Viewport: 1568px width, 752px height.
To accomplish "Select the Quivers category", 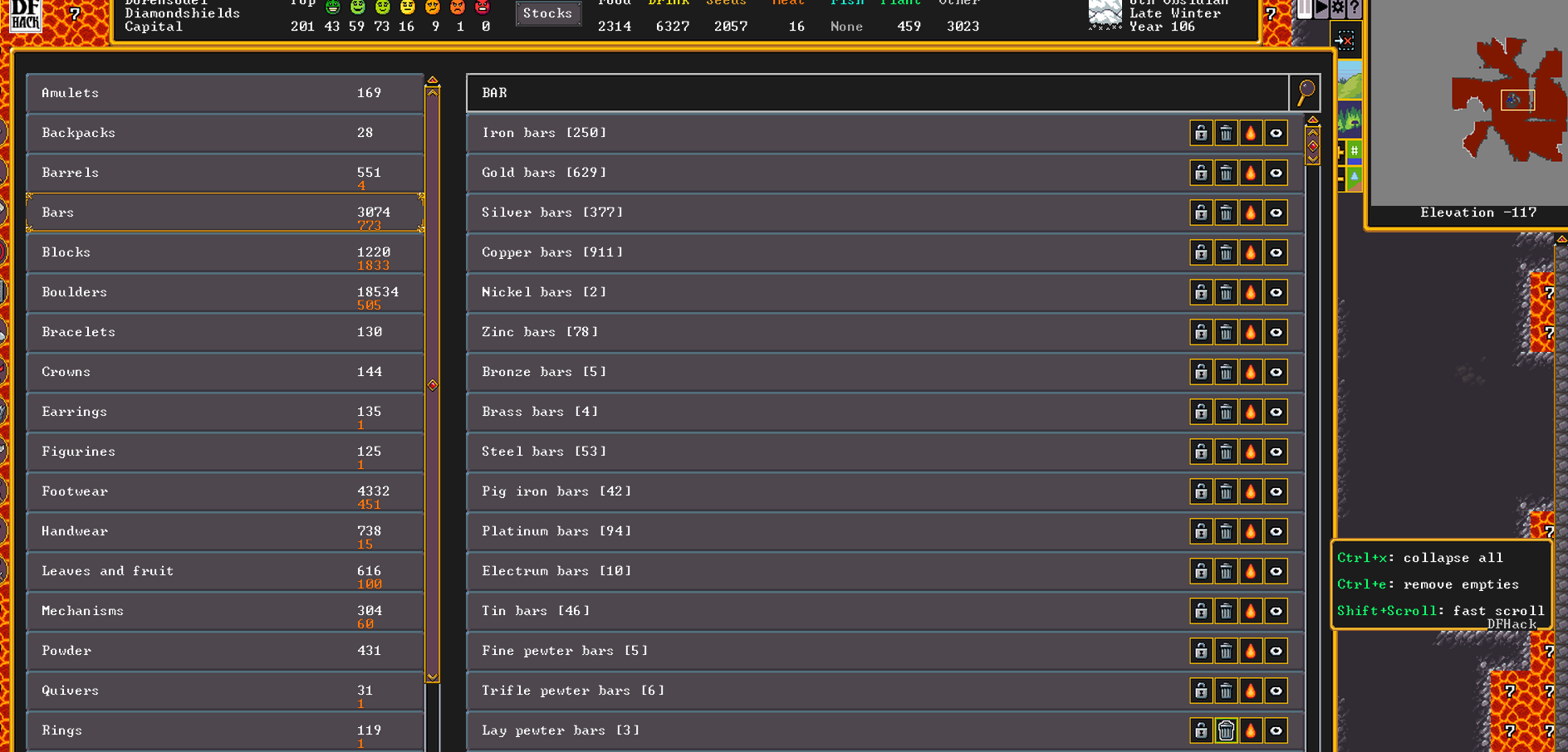I will click(x=225, y=691).
